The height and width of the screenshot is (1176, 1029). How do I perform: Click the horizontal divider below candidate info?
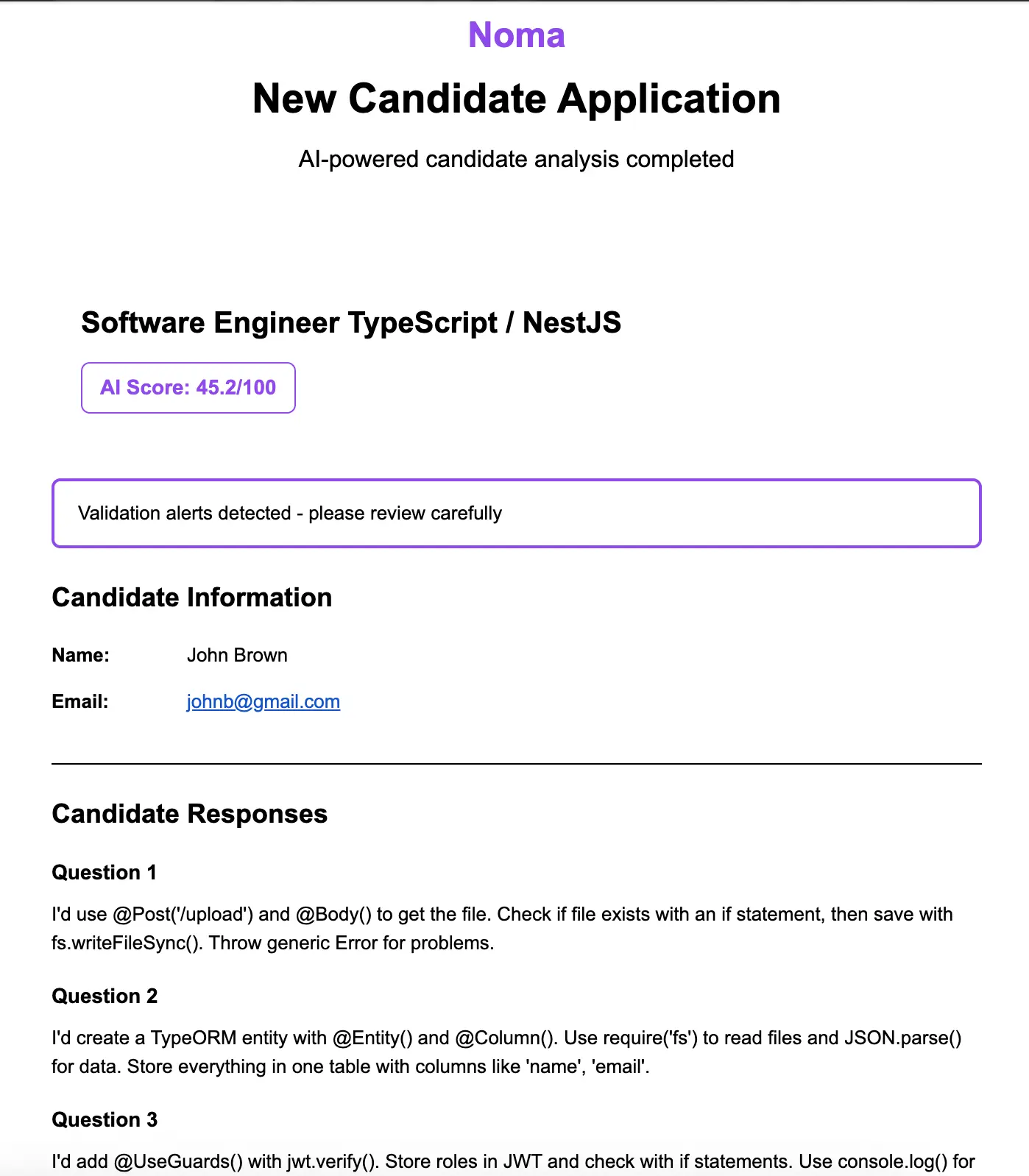click(517, 764)
